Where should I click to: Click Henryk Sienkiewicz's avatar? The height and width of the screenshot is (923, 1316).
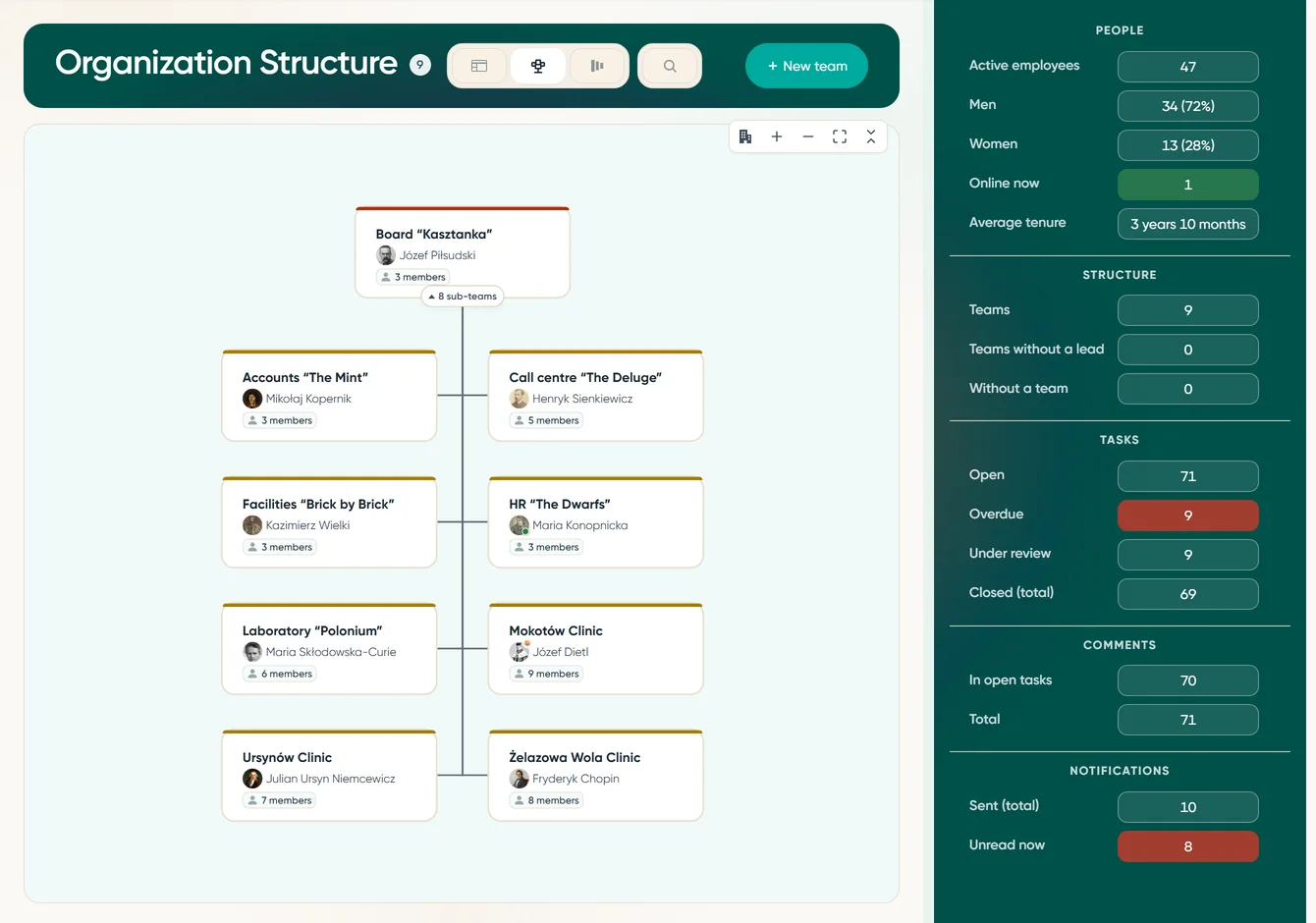pos(520,399)
